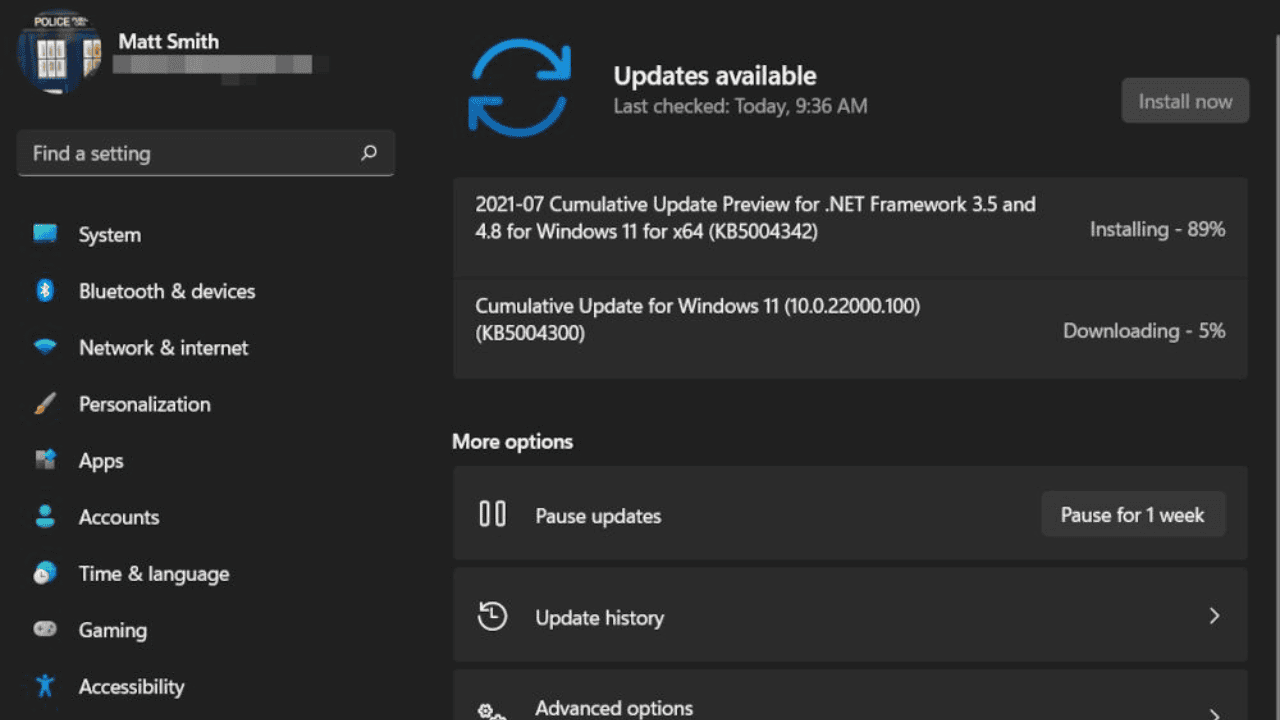1280x720 pixels.
Task: Click the Matt Smith account name
Action: point(168,41)
